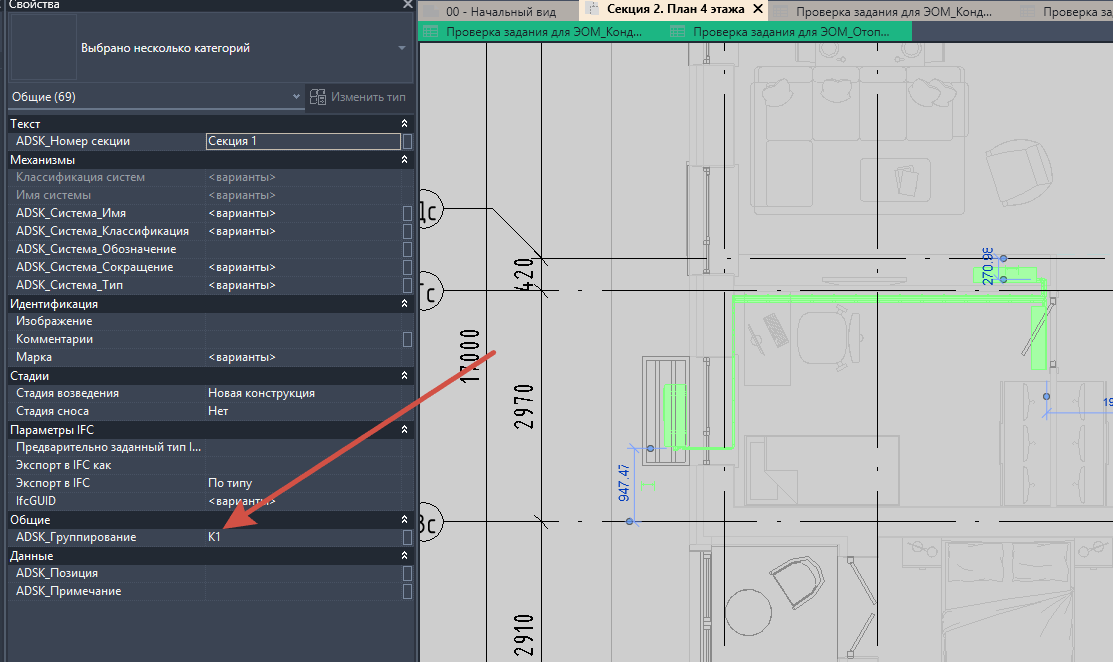
Task: Click schedule icon on green ЭОМ_Отоп tab
Action: coord(678,31)
